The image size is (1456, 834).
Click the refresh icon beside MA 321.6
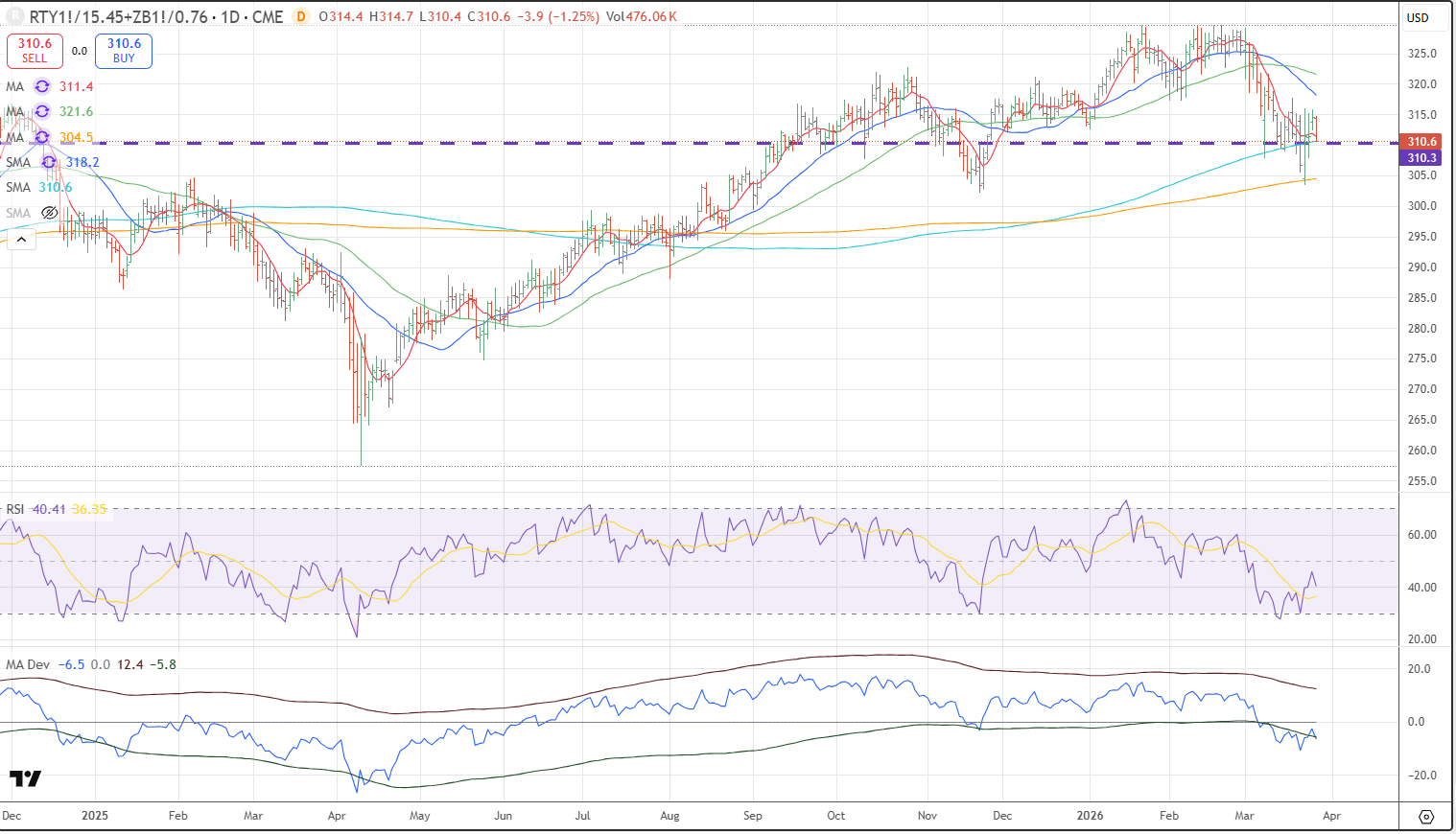point(42,112)
